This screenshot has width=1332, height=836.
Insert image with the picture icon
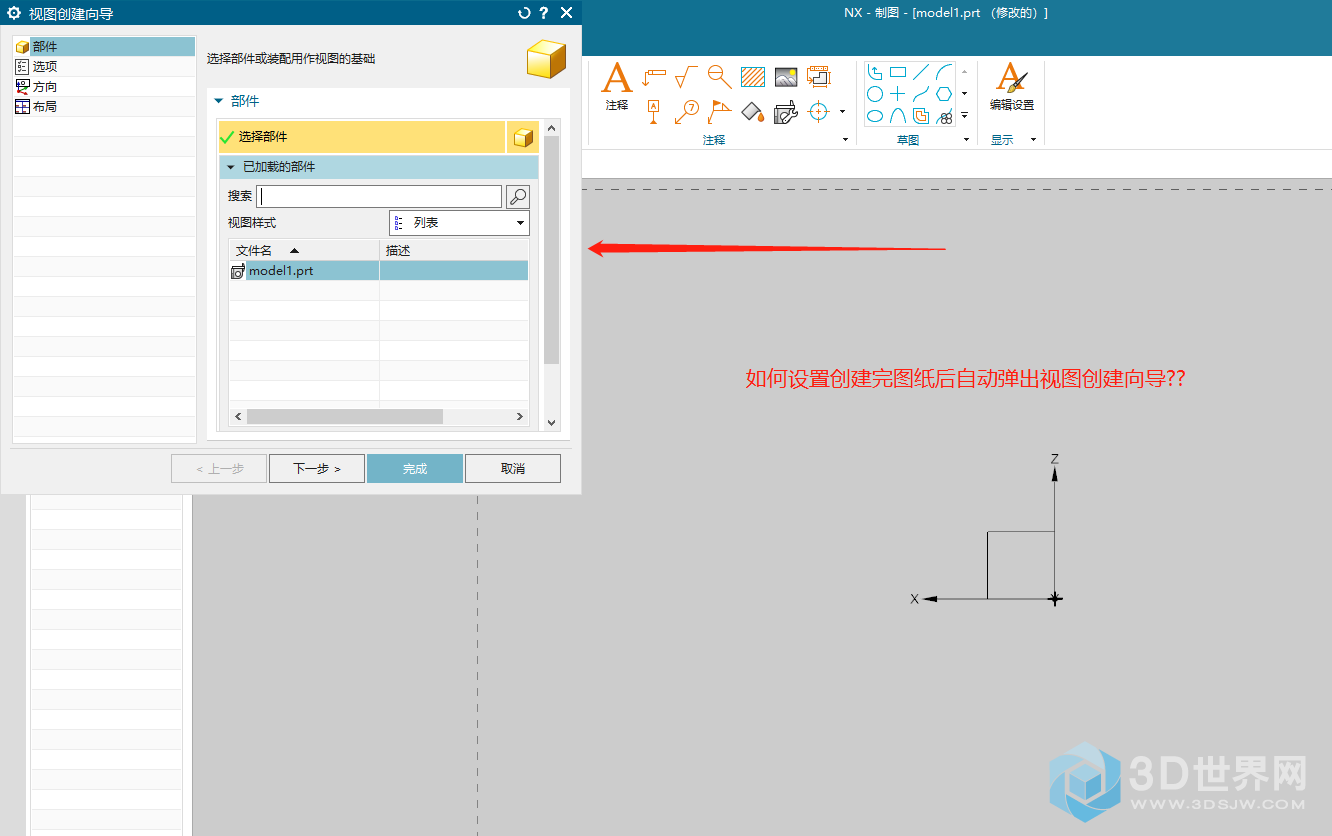[786, 76]
